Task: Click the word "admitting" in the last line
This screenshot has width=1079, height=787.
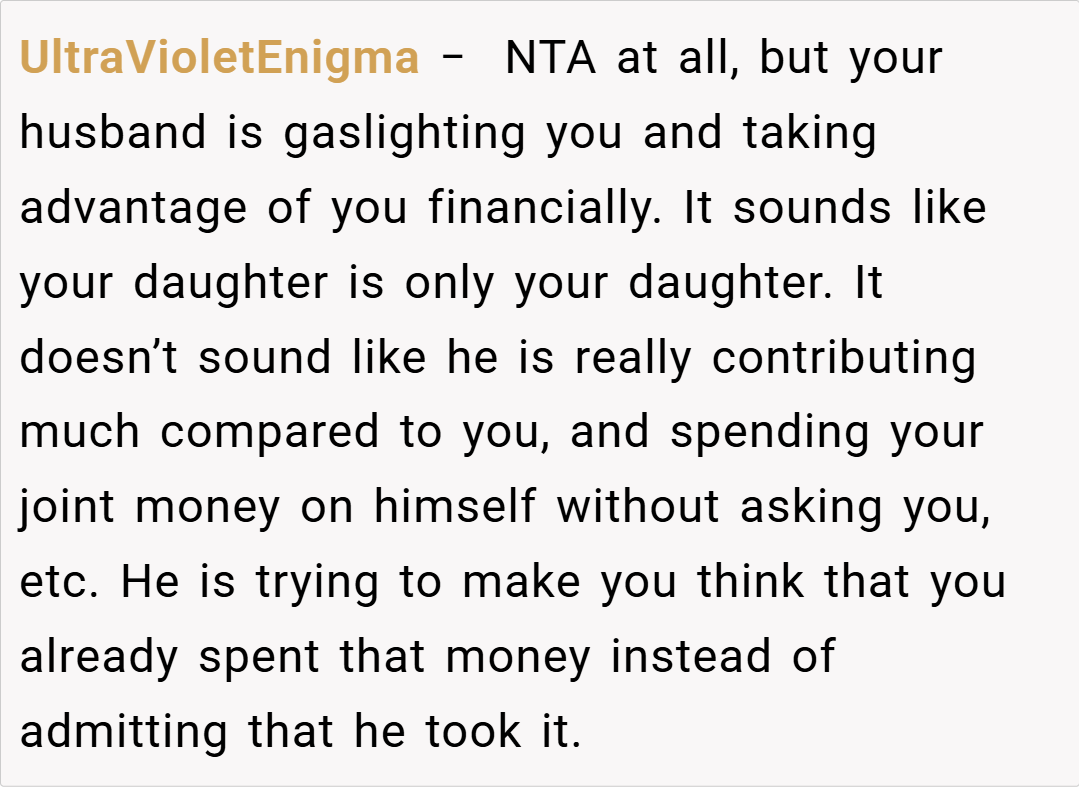Action: pyautogui.click(x=124, y=732)
